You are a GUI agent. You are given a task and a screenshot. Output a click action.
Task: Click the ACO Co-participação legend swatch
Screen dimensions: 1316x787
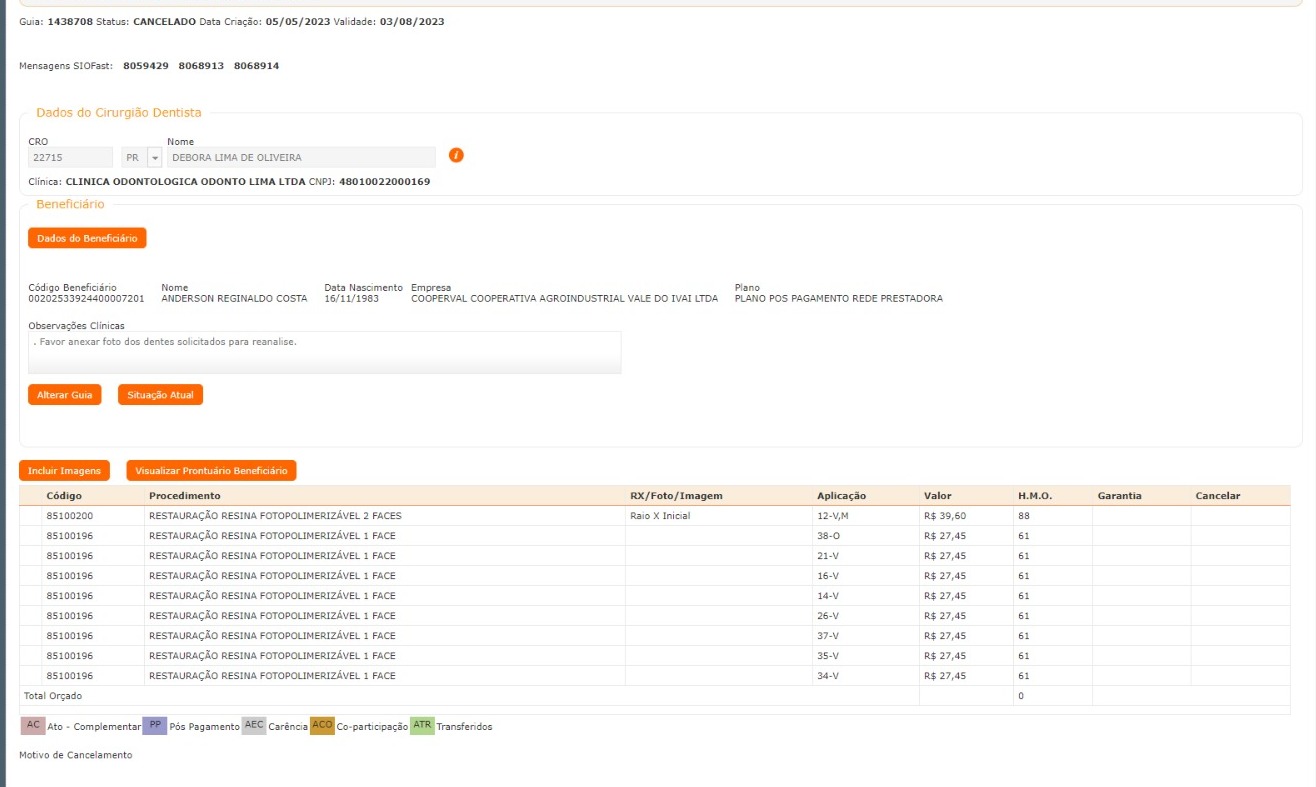pyautogui.click(x=322, y=725)
